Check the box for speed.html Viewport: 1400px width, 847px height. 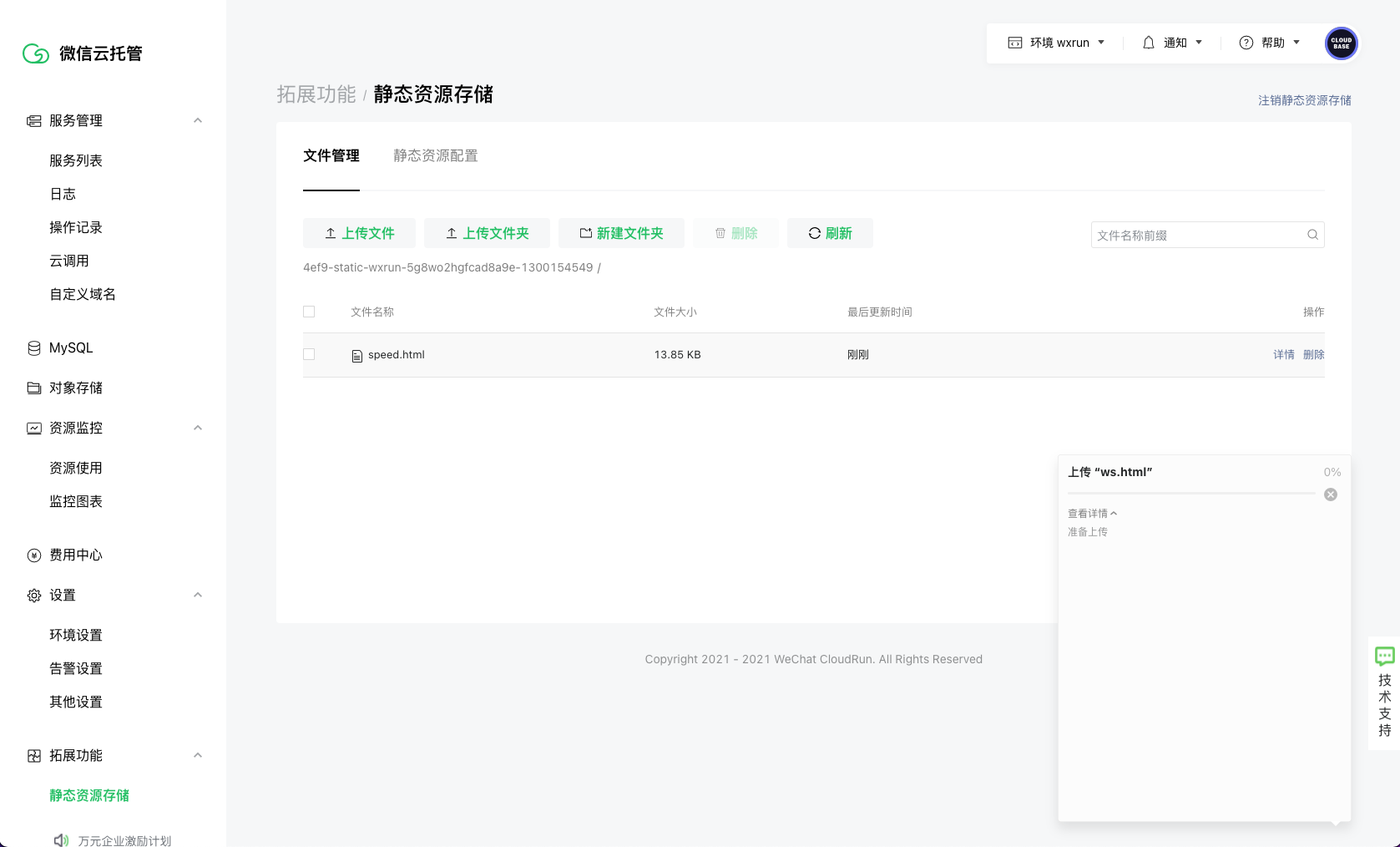tap(309, 354)
